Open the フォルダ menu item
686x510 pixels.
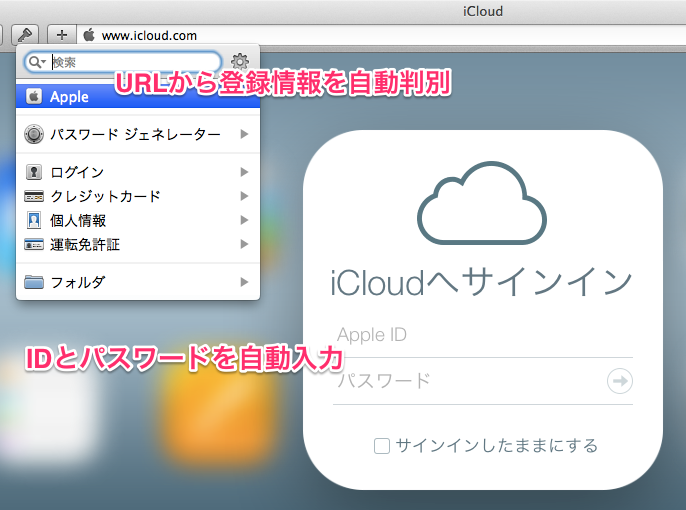pyautogui.click(x=138, y=282)
